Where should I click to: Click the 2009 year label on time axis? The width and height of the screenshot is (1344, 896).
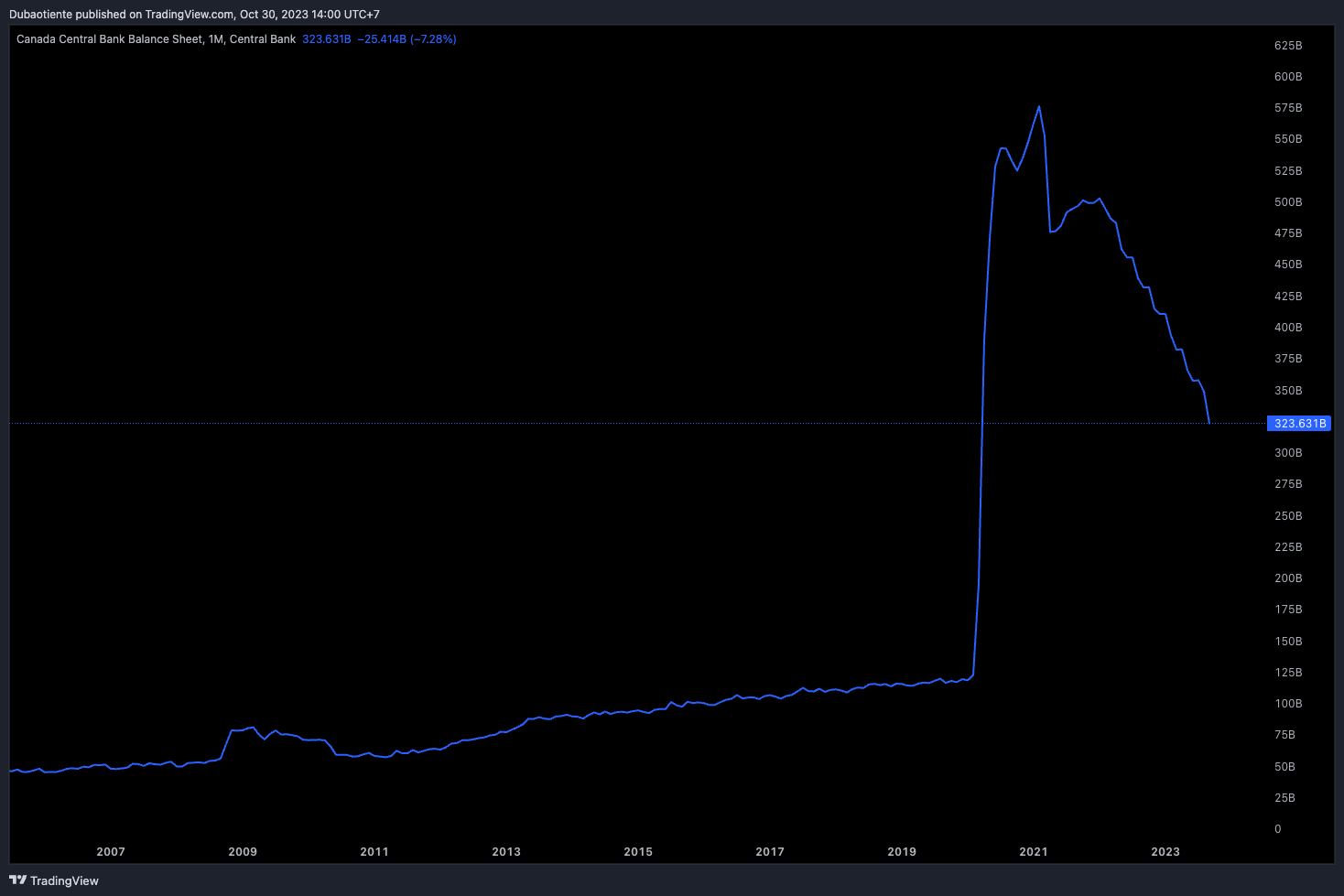click(x=243, y=852)
